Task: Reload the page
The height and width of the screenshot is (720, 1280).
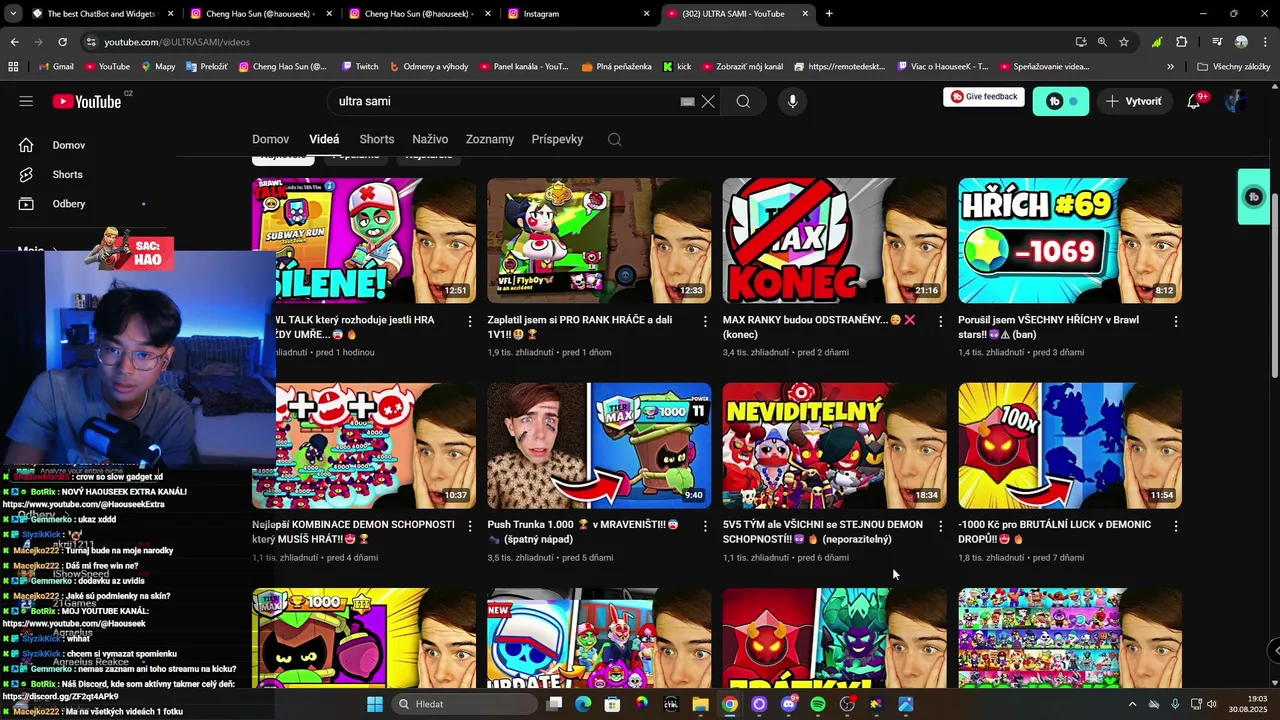Action: click(62, 42)
